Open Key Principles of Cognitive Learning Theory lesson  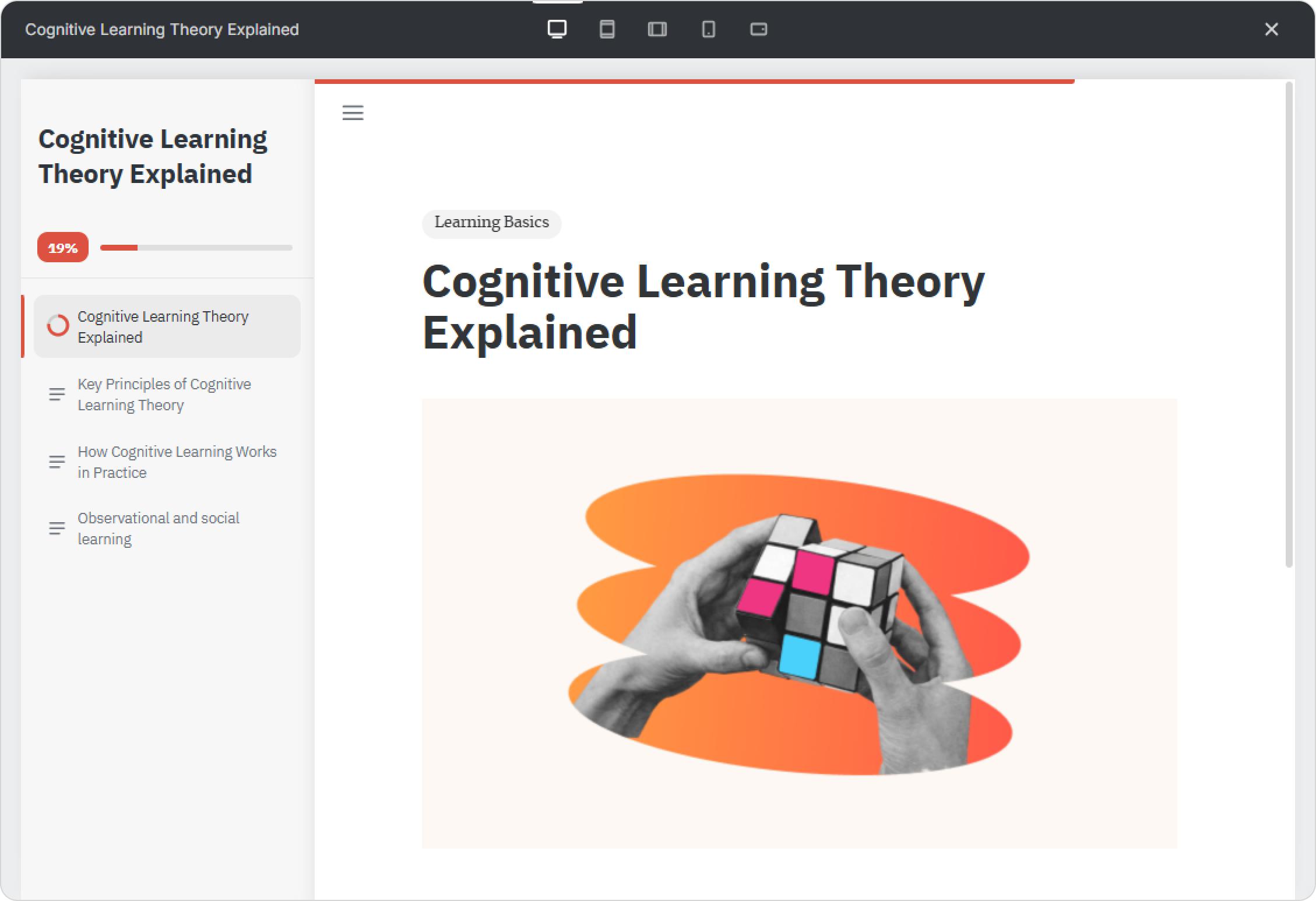click(164, 395)
